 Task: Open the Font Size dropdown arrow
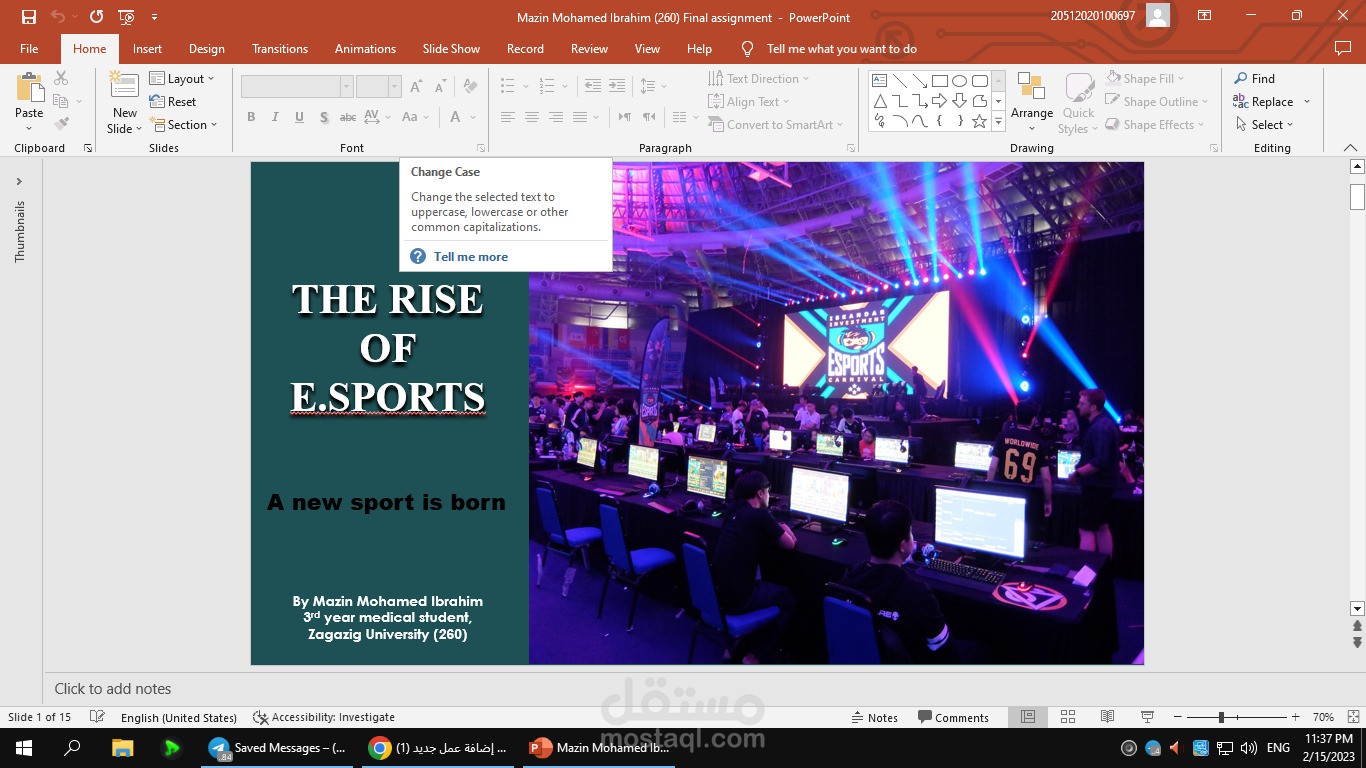coord(393,86)
